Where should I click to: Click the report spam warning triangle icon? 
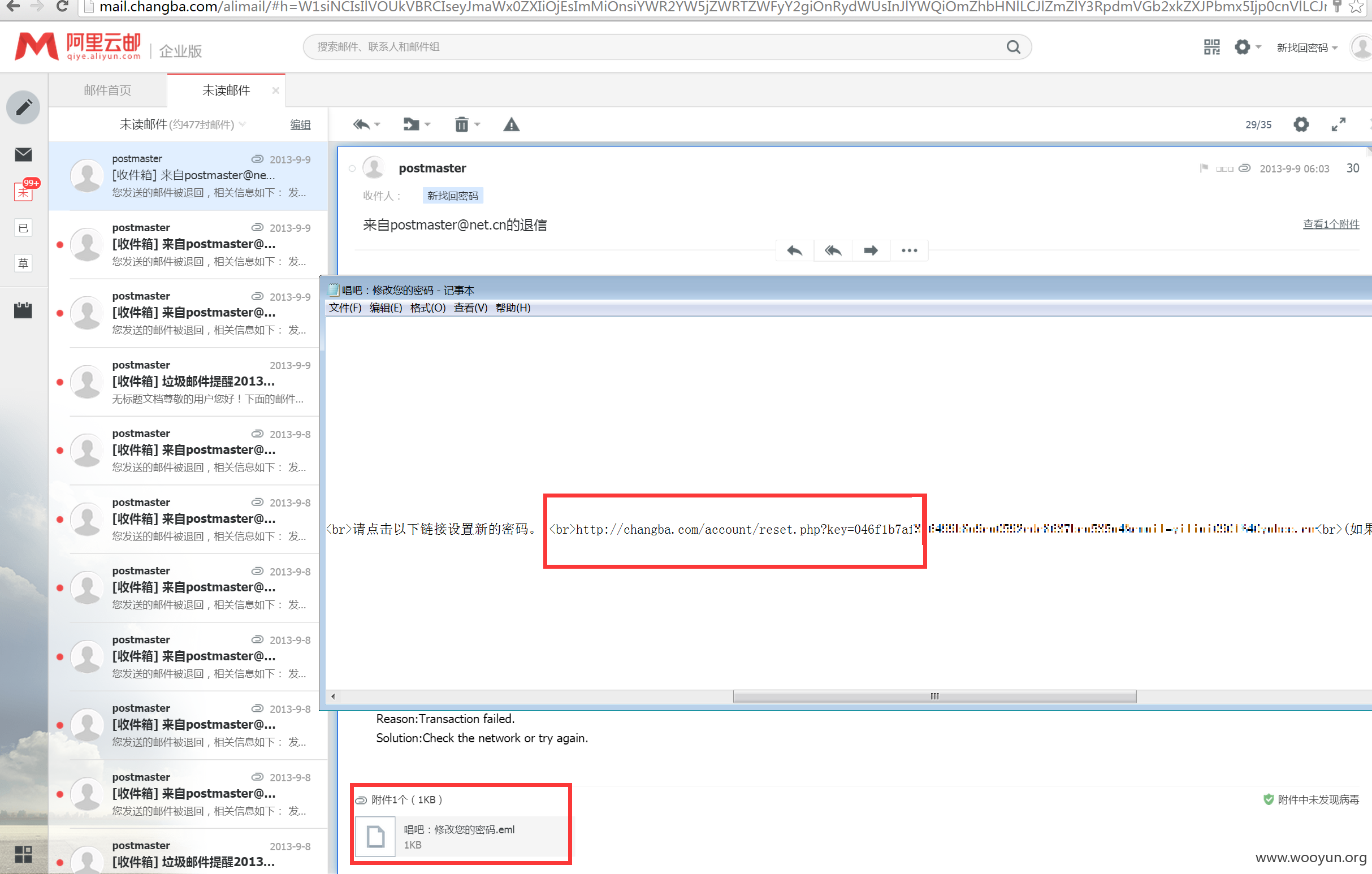(511, 124)
